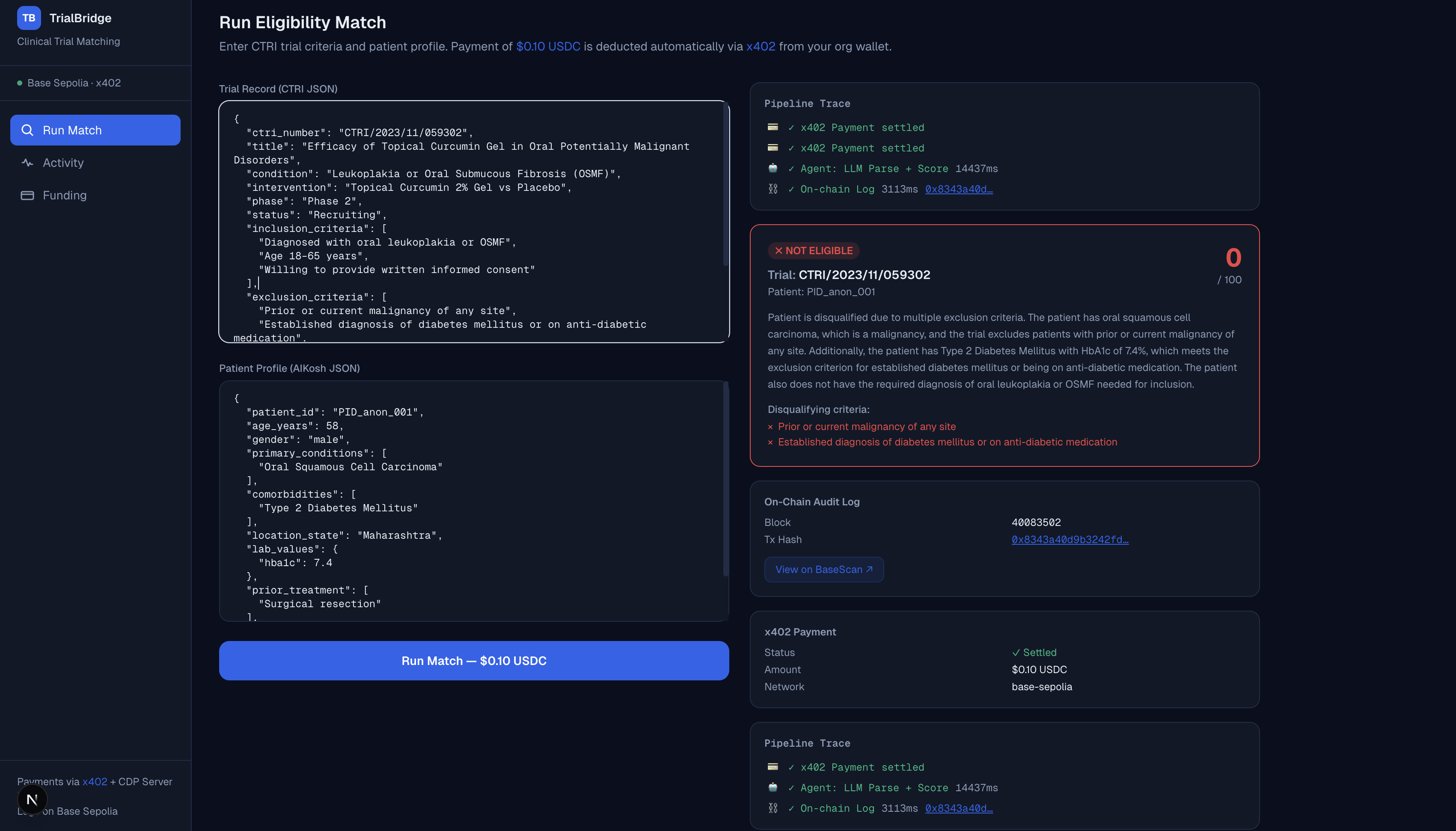Click the Patient Profile textarea scrollbar
The image size is (1456, 831).
point(725,479)
